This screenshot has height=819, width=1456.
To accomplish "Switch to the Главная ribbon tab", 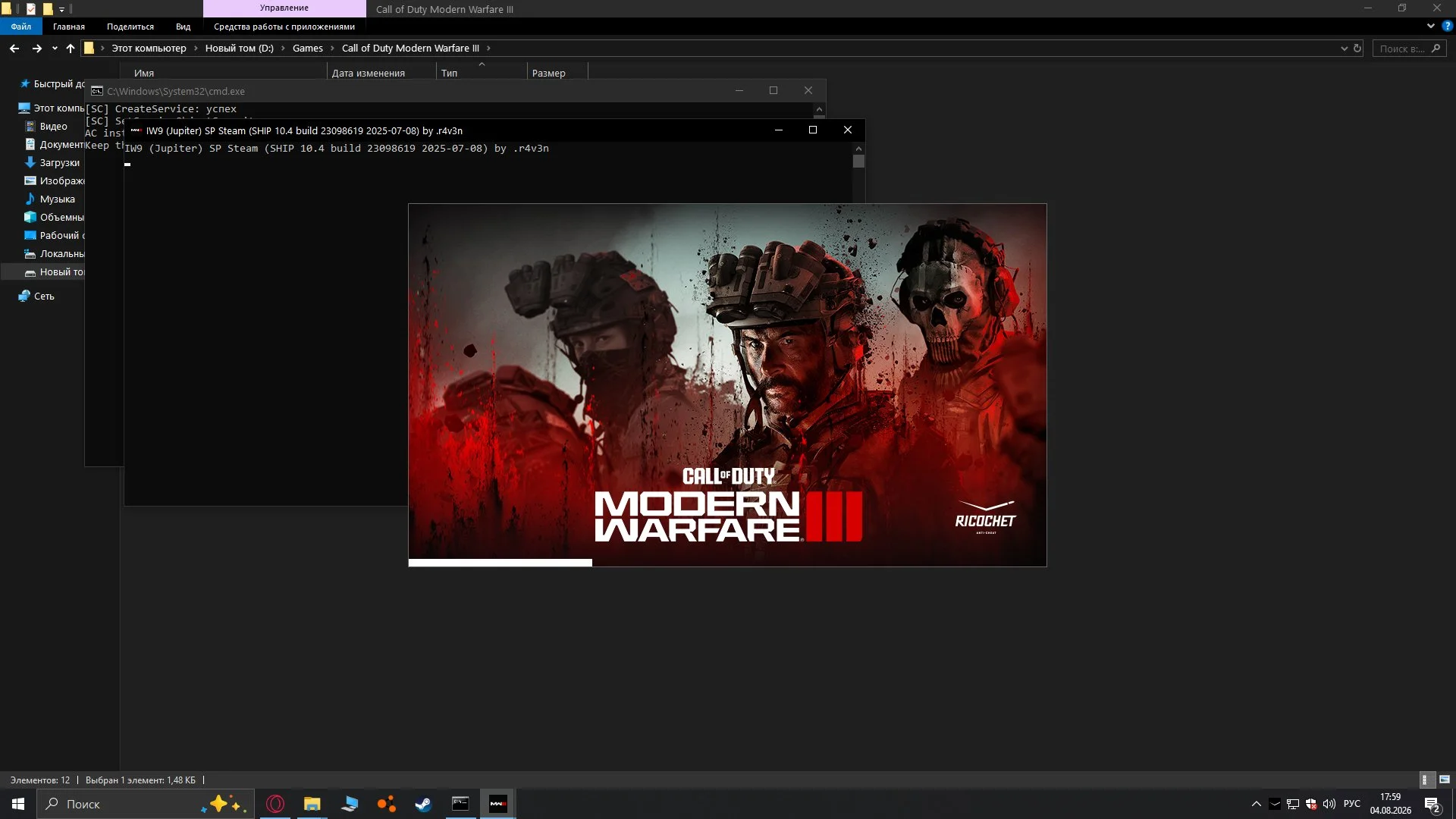I will tap(69, 27).
